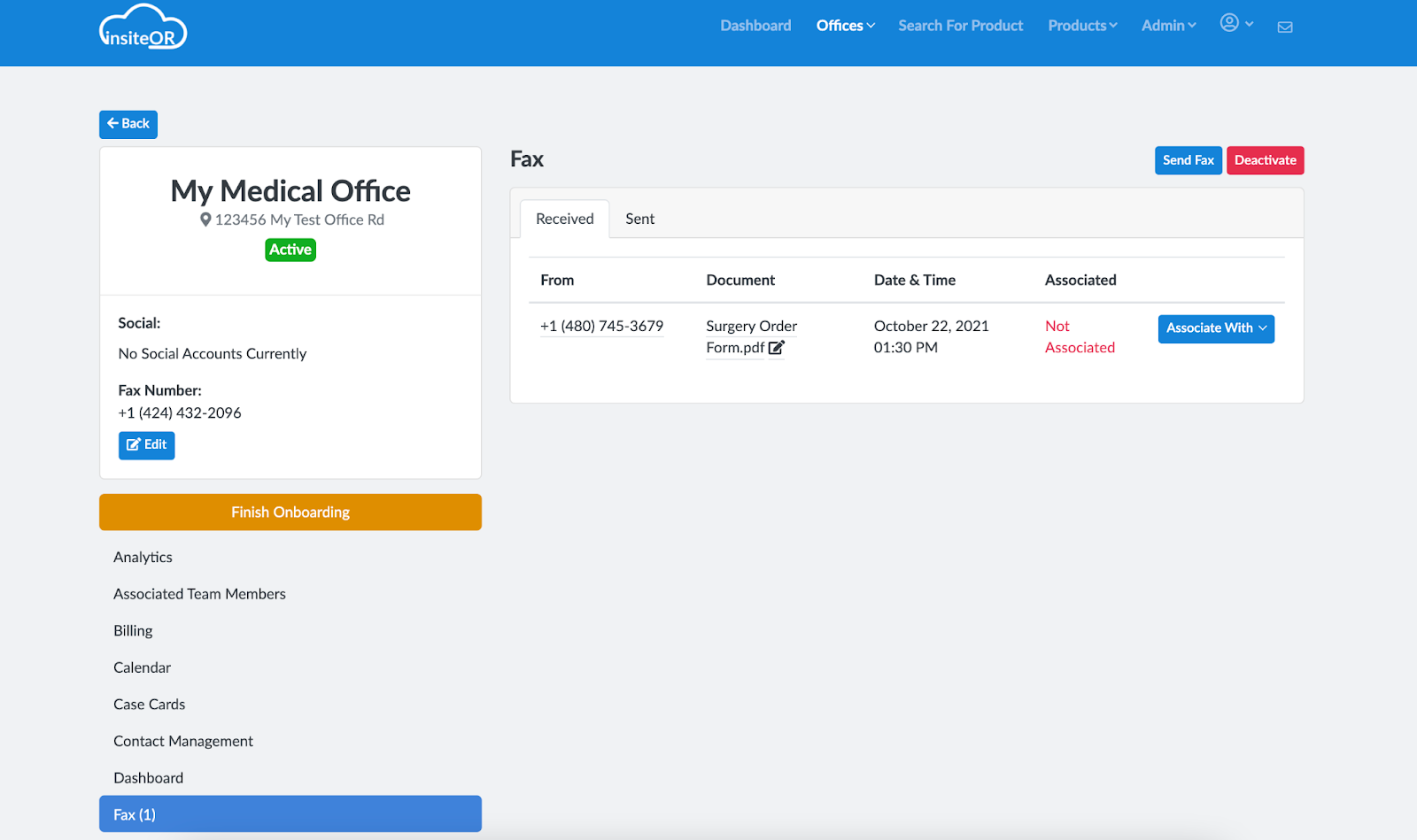The image size is (1417, 840).
Task: Select Fax (1) in the sidebar
Action: tap(290, 814)
